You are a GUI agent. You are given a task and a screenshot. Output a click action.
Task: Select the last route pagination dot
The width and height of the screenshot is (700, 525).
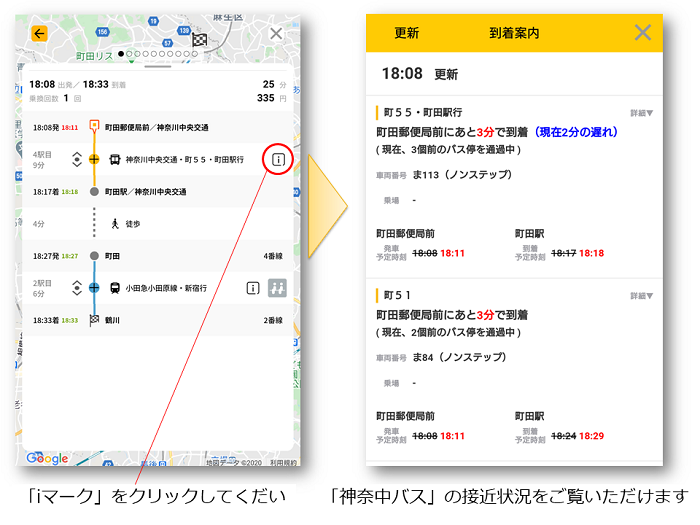[x=195, y=54]
